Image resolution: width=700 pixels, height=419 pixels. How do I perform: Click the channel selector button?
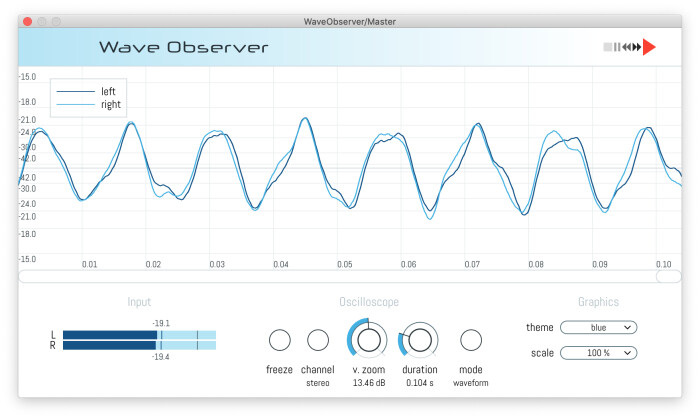coord(318,340)
